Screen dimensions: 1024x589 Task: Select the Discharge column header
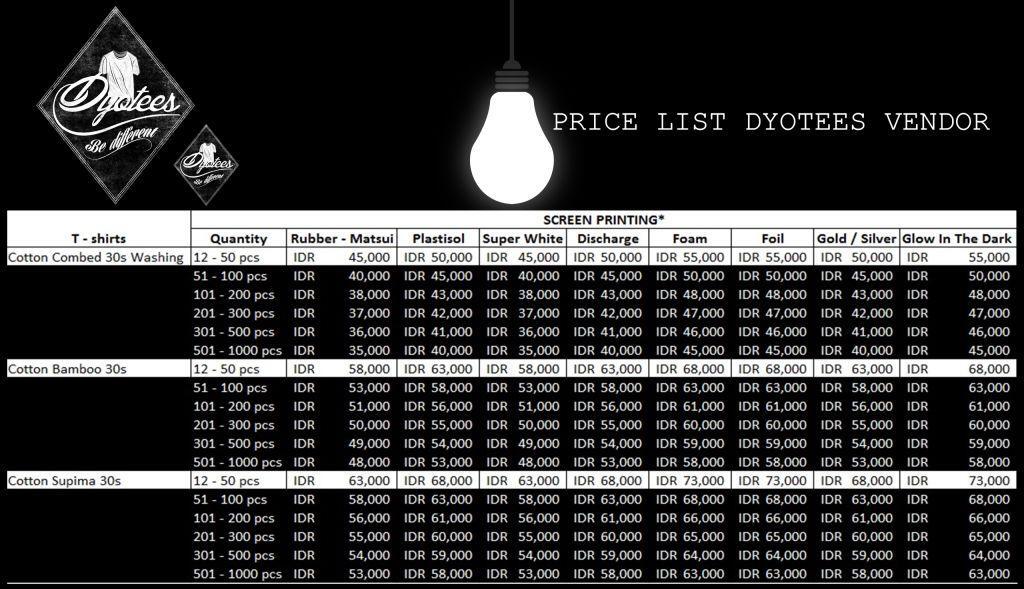point(607,238)
